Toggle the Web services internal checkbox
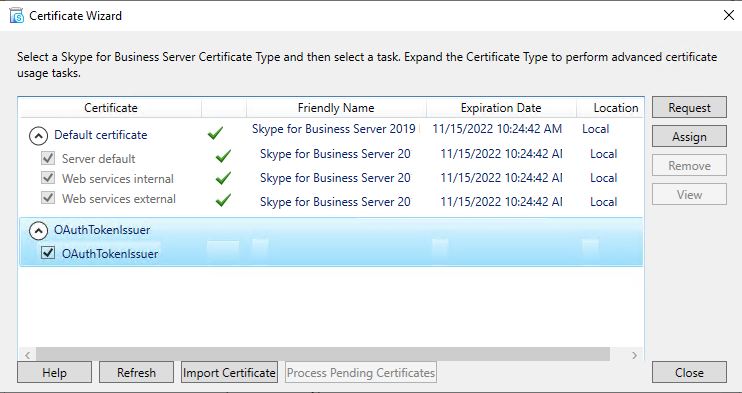742x393 pixels. (x=48, y=178)
